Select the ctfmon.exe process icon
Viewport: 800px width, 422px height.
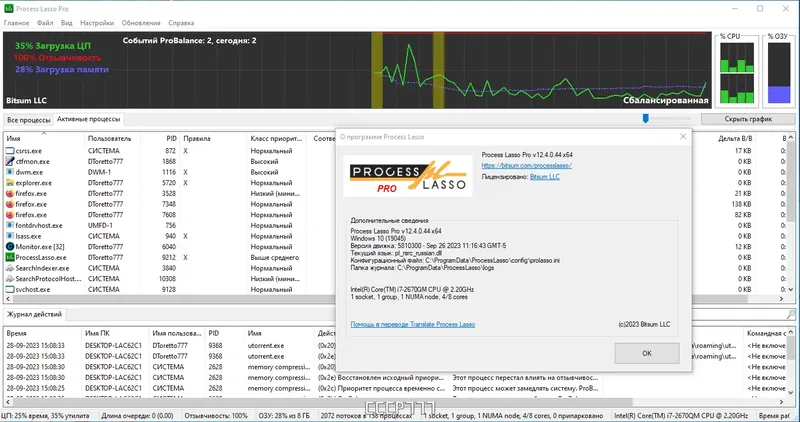coord(10,161)
